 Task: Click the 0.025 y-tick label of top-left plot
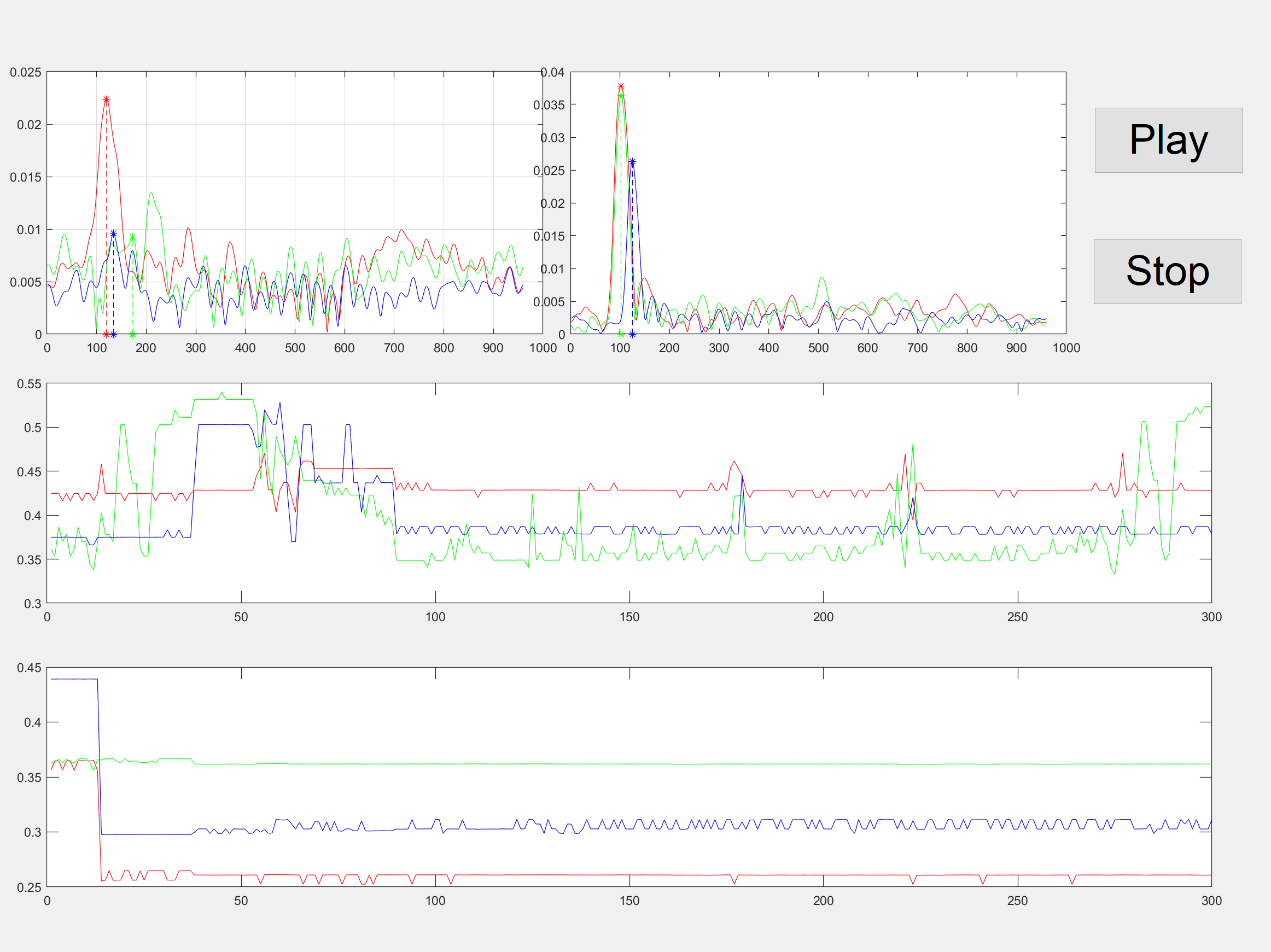25,72
